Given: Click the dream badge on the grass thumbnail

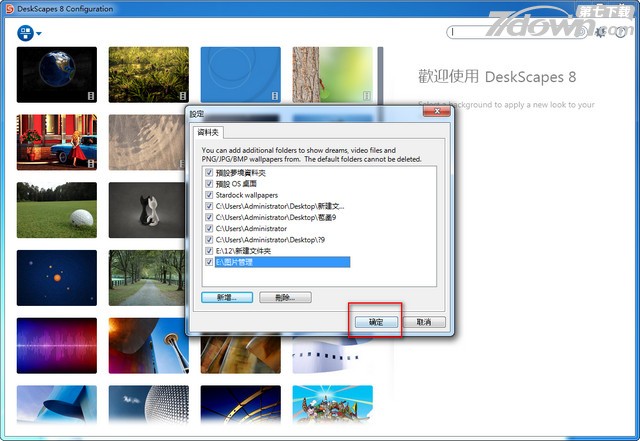Looking at the screenshot, I should pos(183,96).
